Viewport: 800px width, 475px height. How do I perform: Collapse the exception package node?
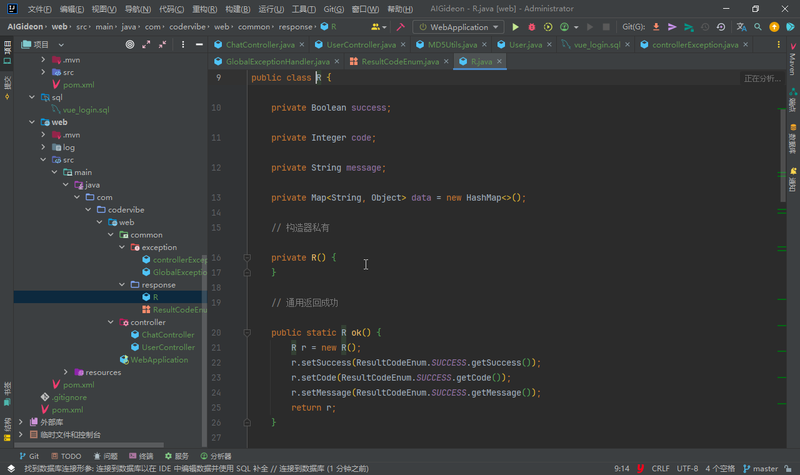click(x=122, y=247)
